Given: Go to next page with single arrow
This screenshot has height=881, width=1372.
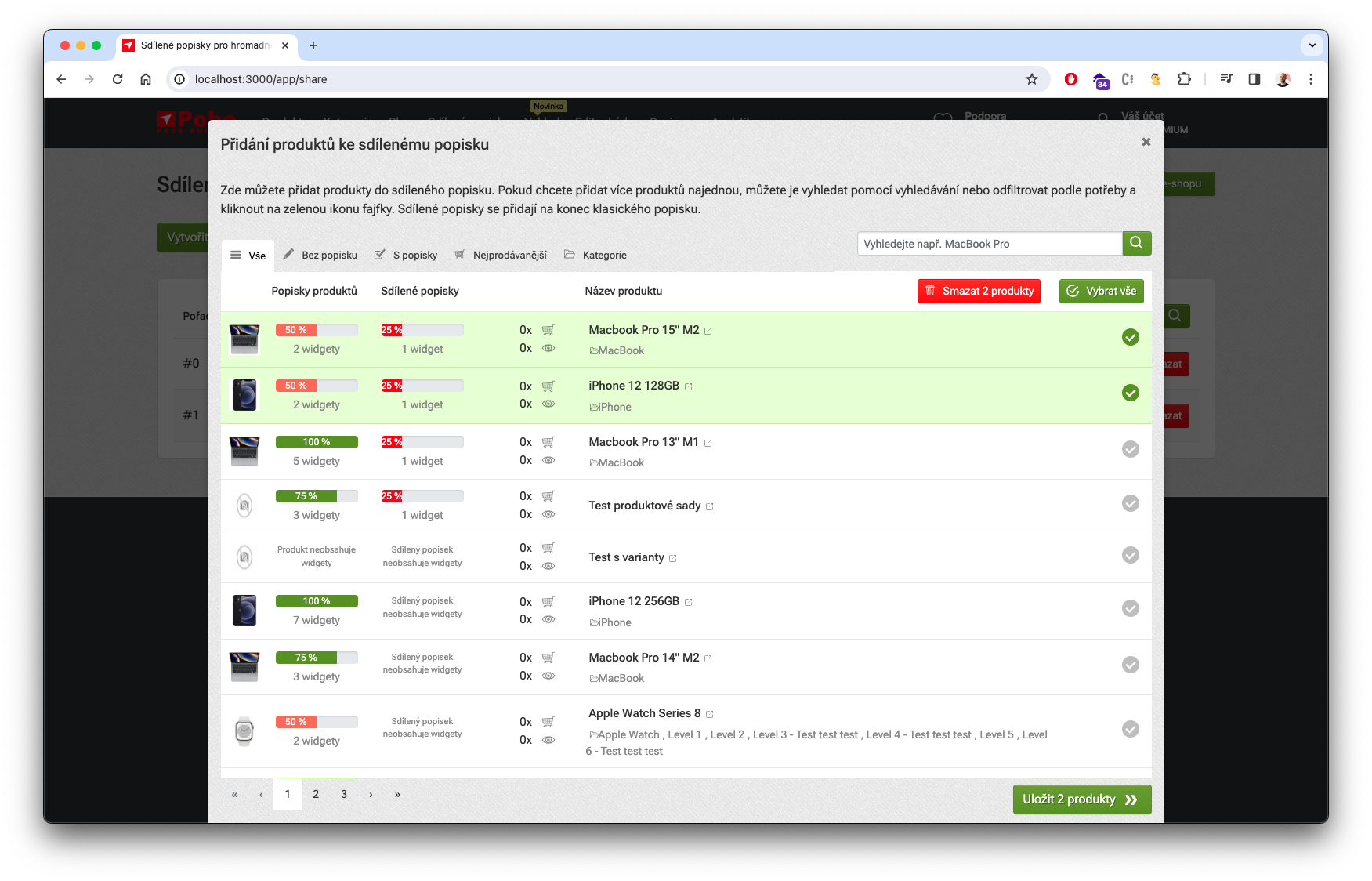Looking at the screenshot, I should pos(371,795).
